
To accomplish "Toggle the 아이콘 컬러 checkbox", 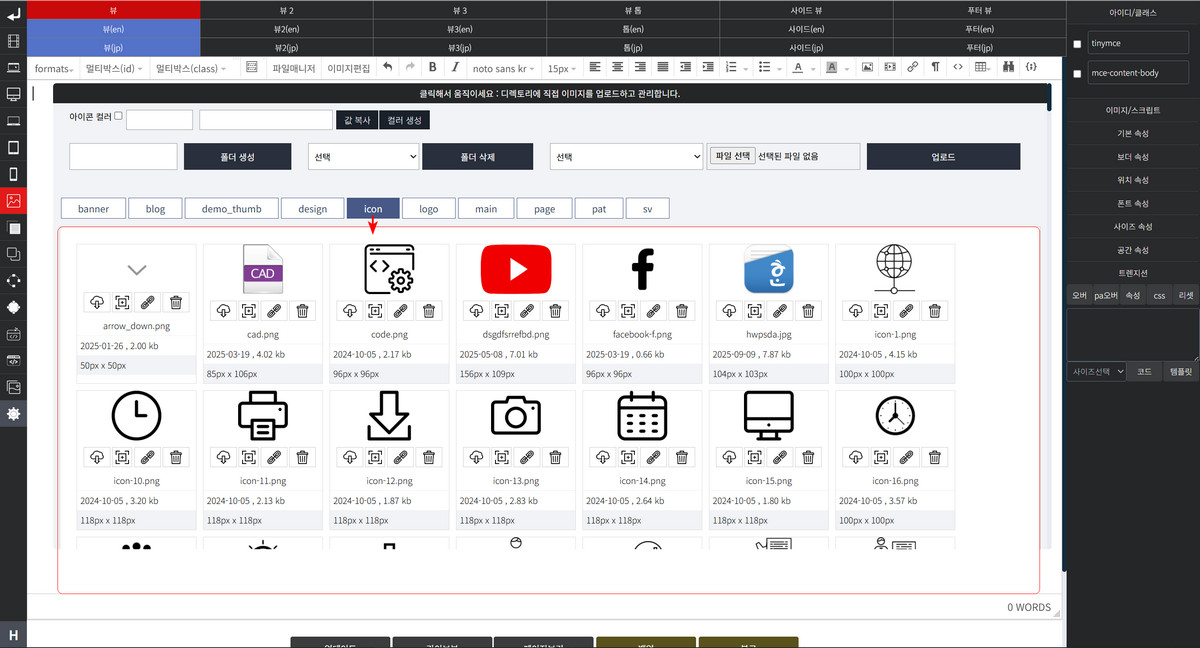I will click(118, 116).
